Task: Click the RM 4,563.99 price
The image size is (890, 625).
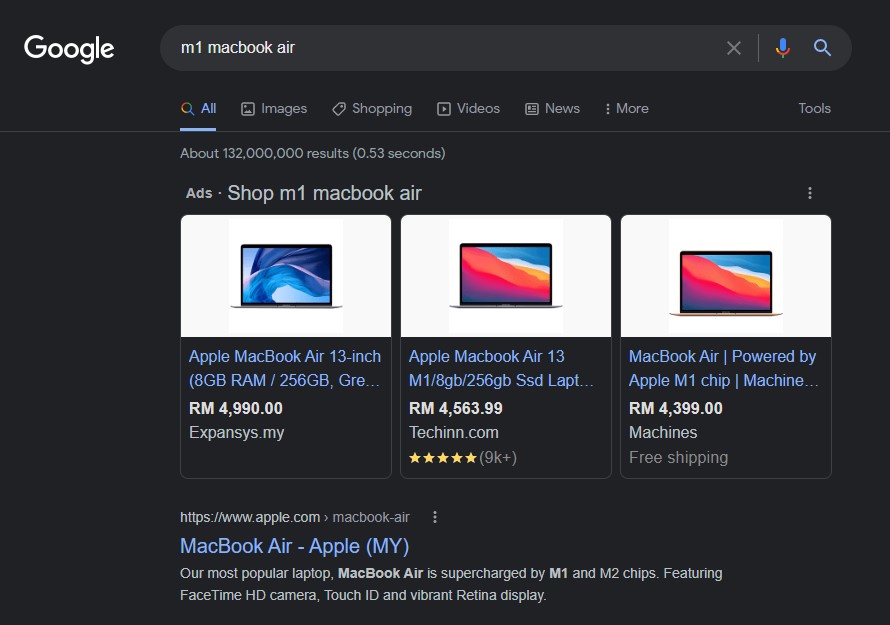Action: (x=456, y=408)
